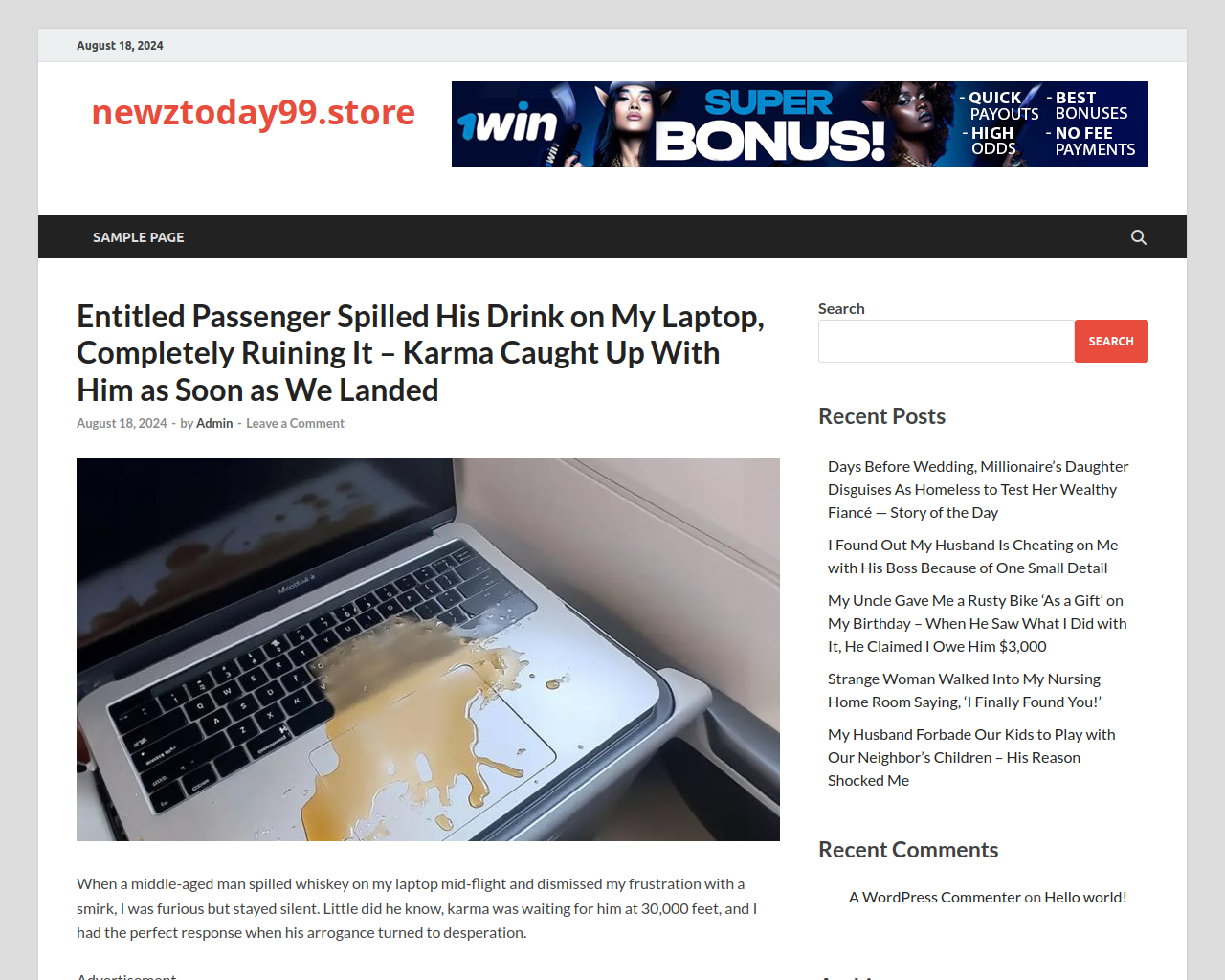This screenshot has height=980, width=1225.
Task: Open the Rusty Bike birthday gift post
Action: (977, 623)
